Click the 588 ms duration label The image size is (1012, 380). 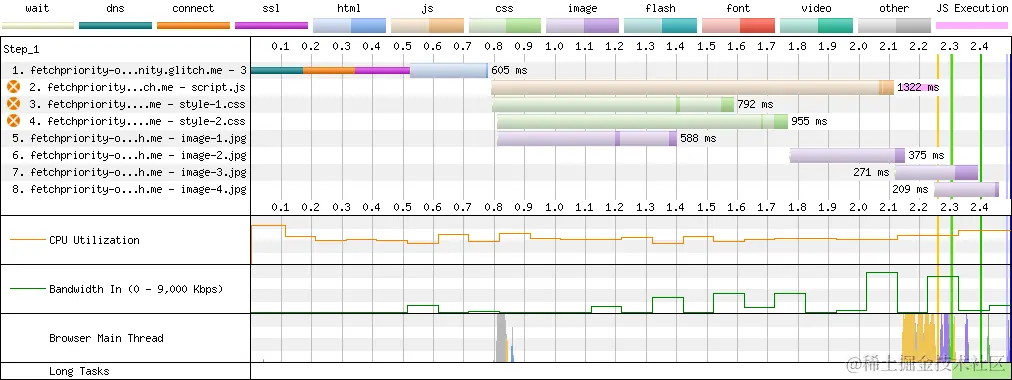698,138
